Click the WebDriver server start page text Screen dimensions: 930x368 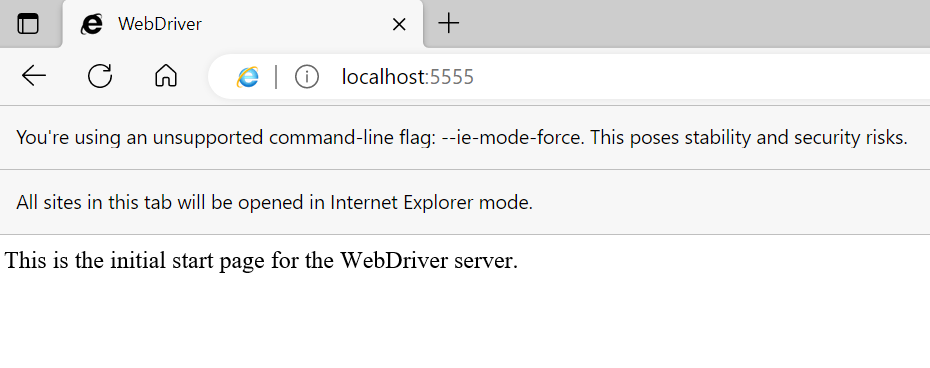[261, 261]
